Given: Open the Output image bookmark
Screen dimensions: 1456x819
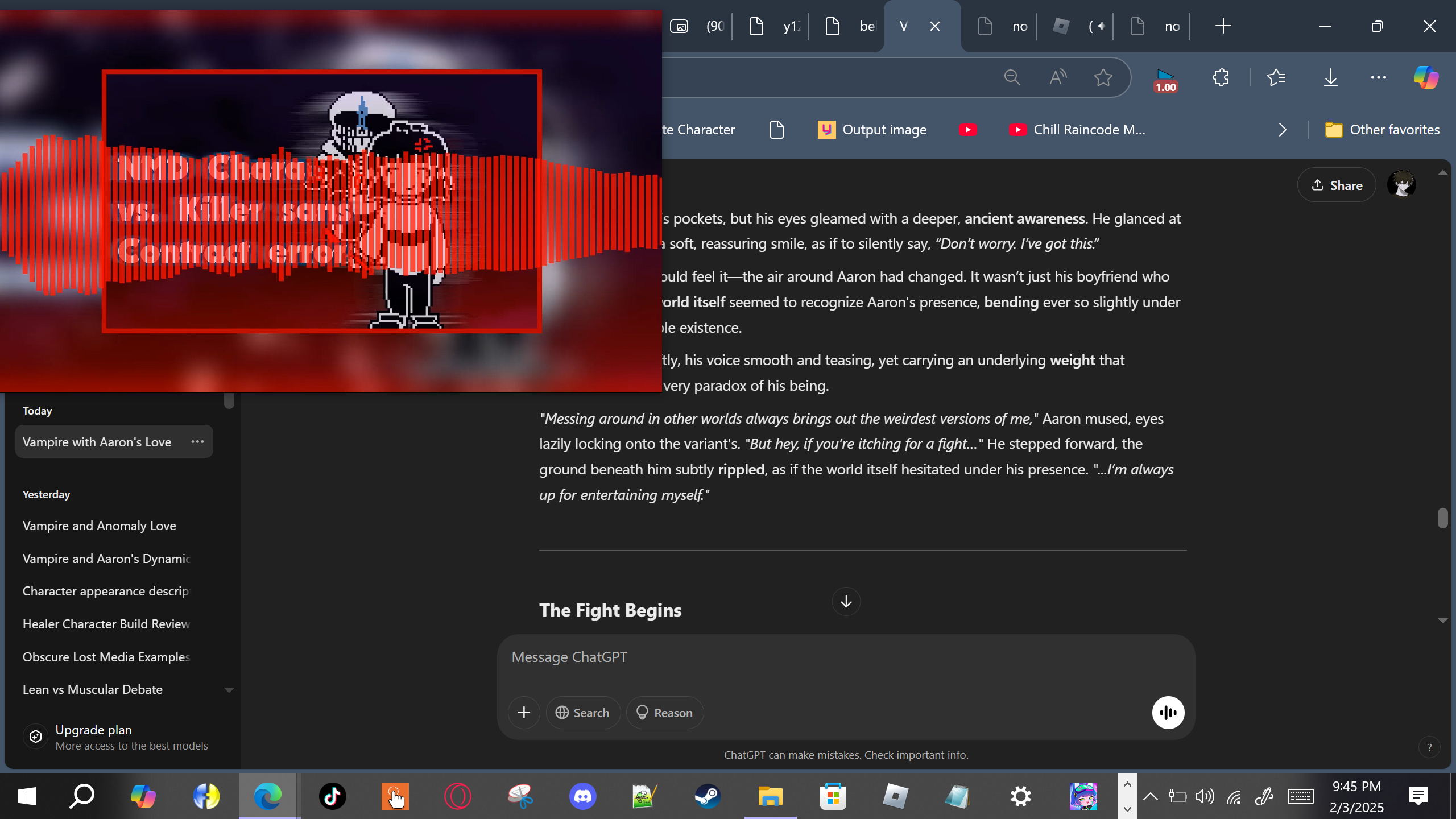Looking at the screenshot, I should coord(872,130).
